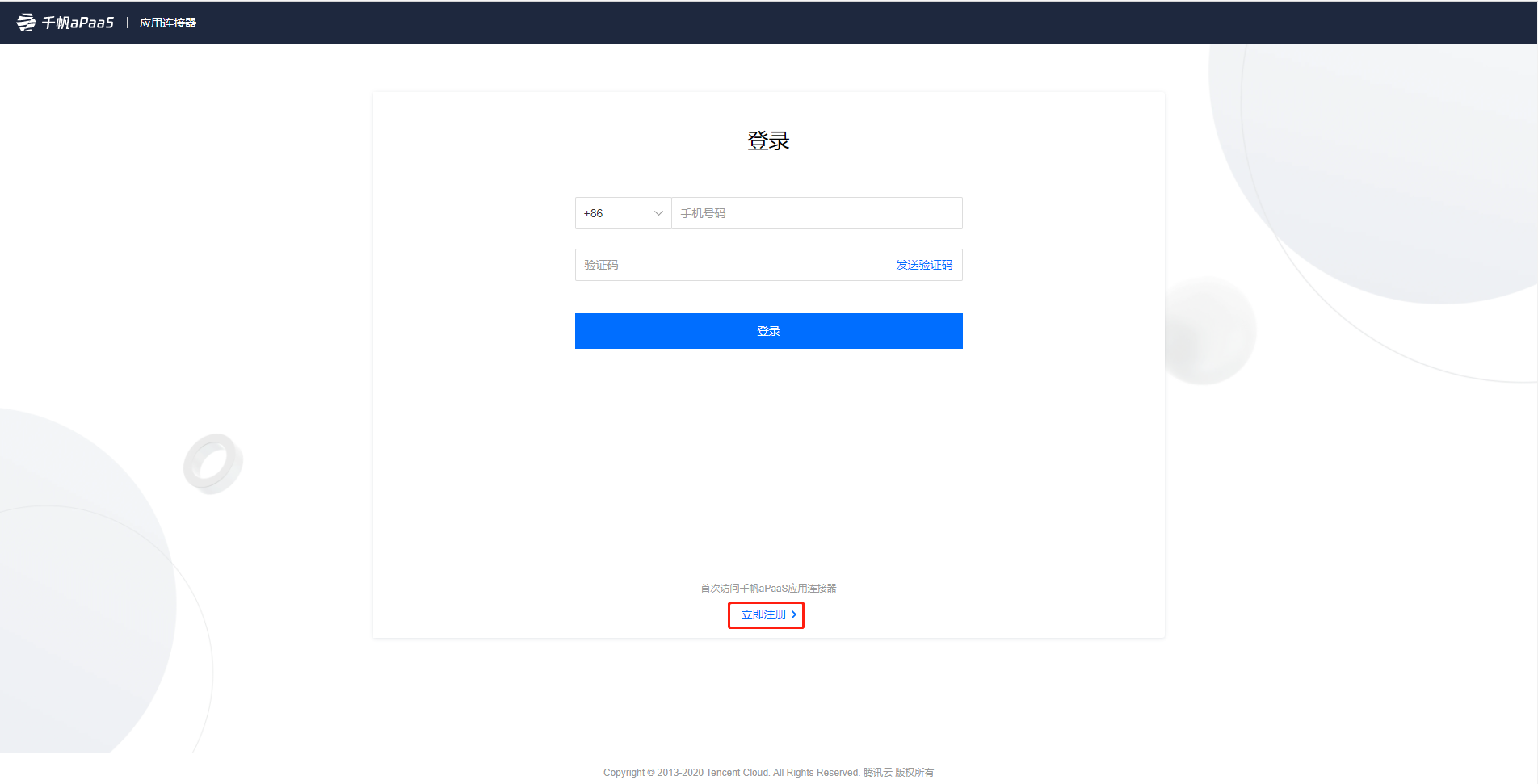
Task: Click the blue 登录 button
Action: (769, 331)
